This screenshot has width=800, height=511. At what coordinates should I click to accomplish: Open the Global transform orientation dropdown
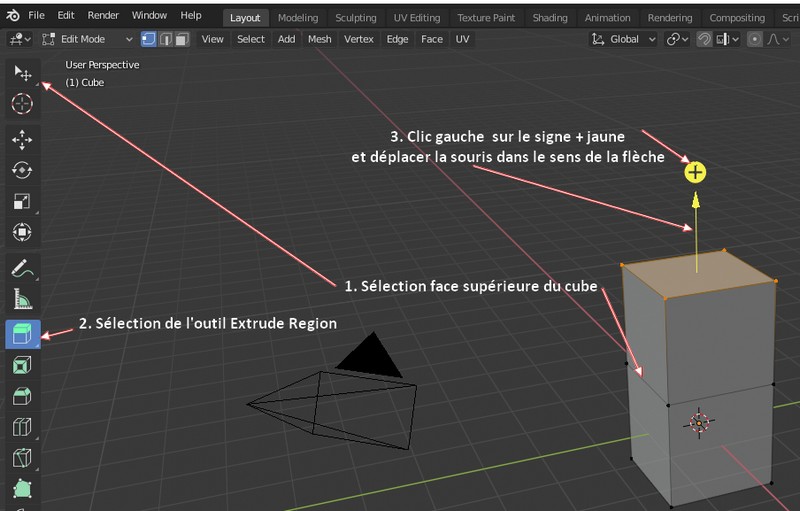click(623, 39)
